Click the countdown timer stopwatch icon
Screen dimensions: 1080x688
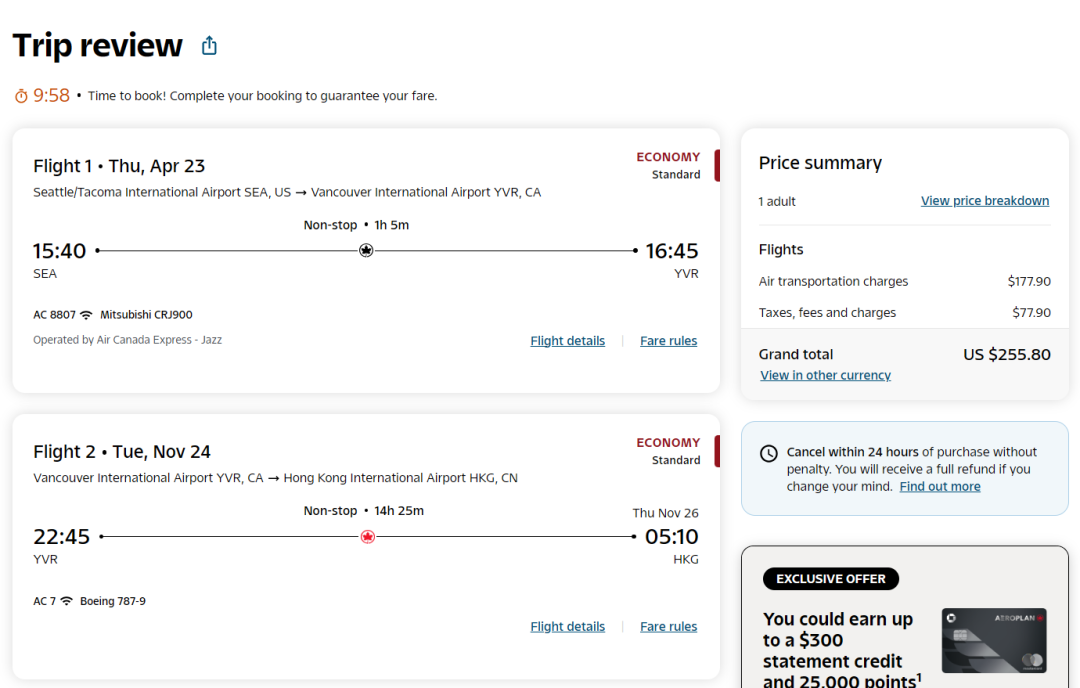coord(21,96)
